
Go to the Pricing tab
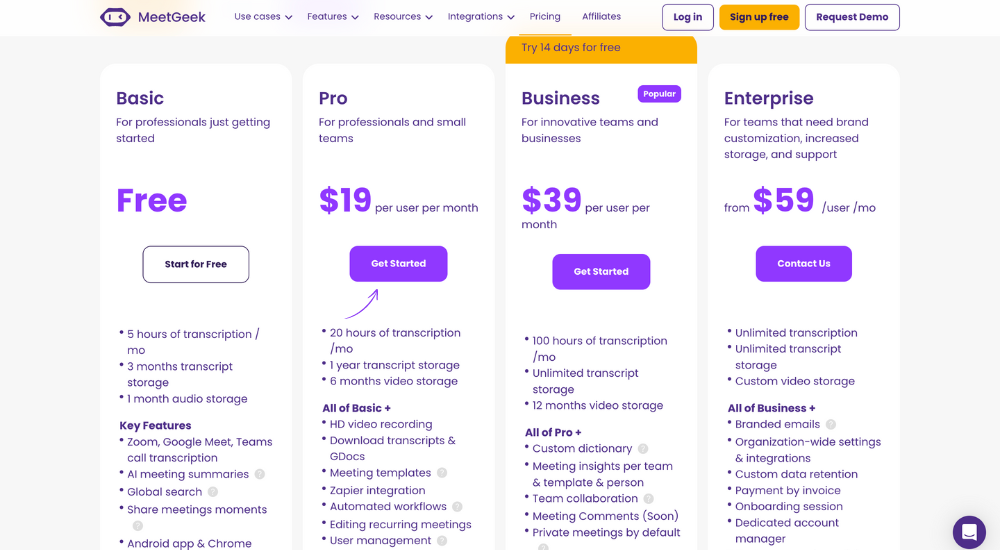tap(545, 17)
